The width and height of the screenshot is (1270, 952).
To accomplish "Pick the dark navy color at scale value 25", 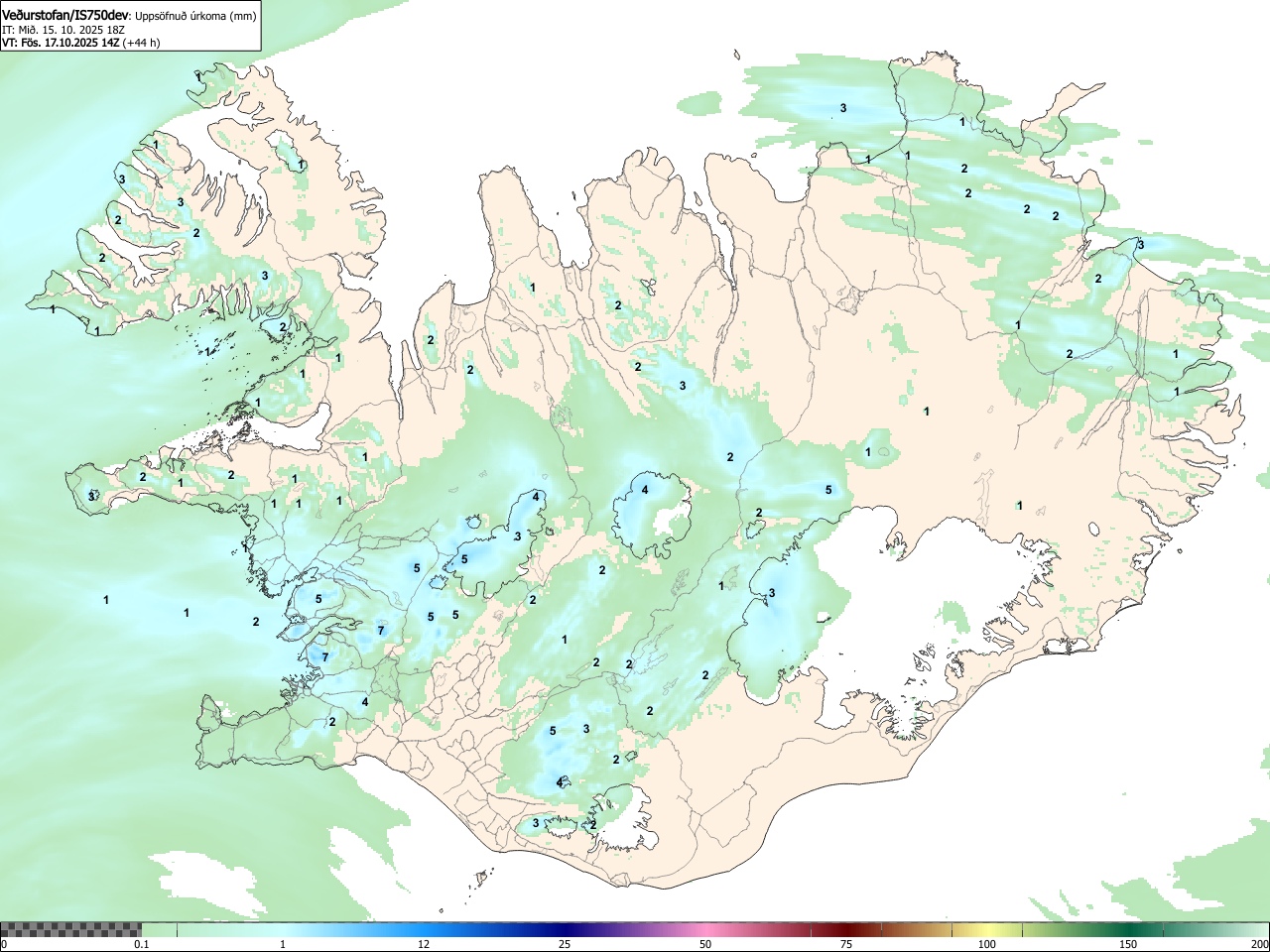I will pos(565,929).
